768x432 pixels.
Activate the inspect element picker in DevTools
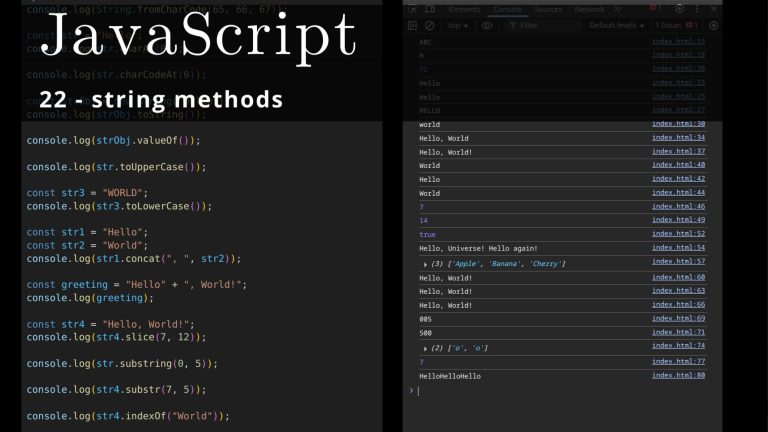[413, 9]
